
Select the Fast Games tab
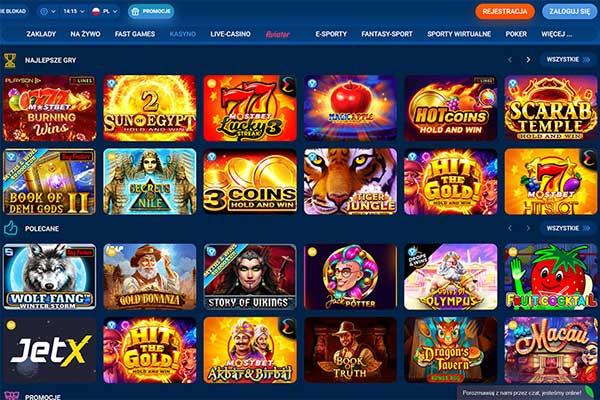135,34
